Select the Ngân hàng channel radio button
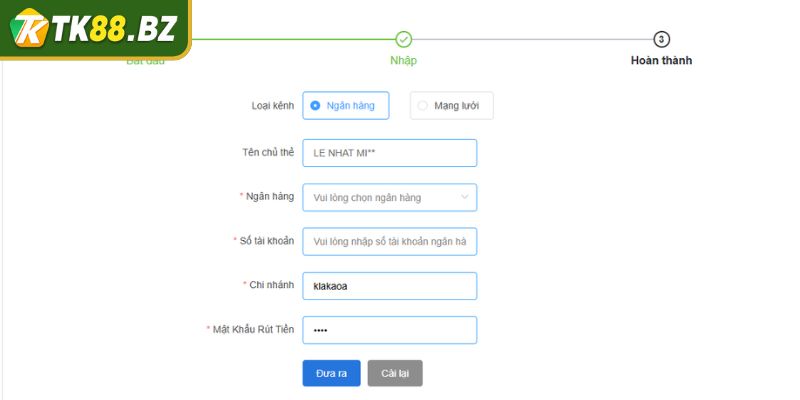 point(316,105)
